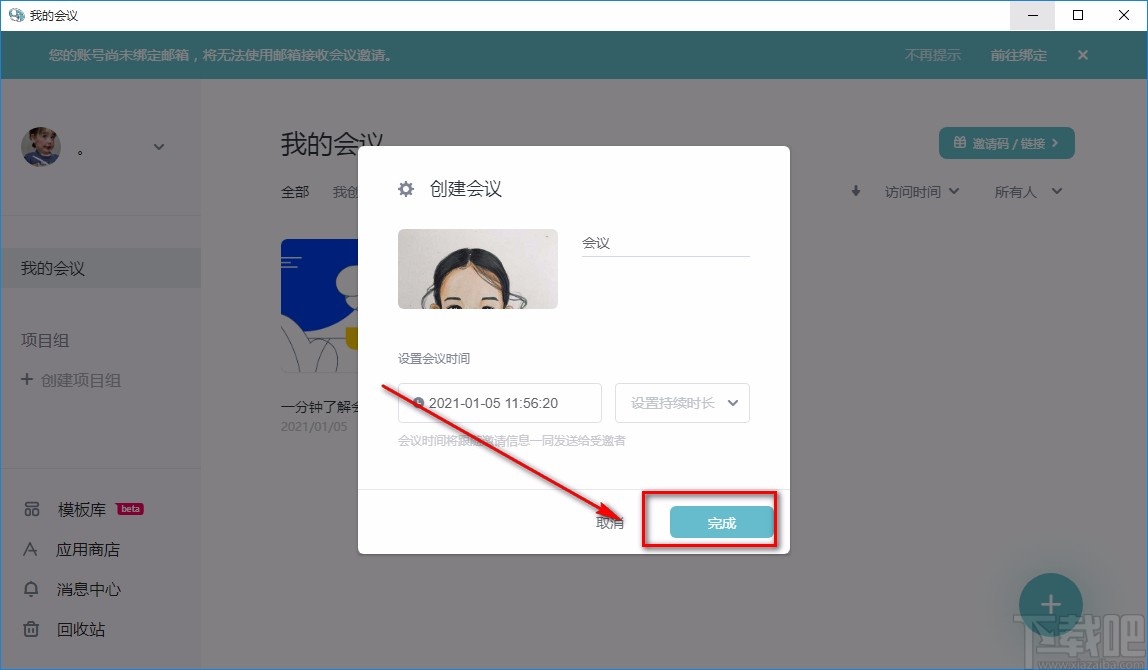Click the 会议 meeting name input field
Image resolution: width=1148 pixels, height=670 pixels.
[663, 243]
